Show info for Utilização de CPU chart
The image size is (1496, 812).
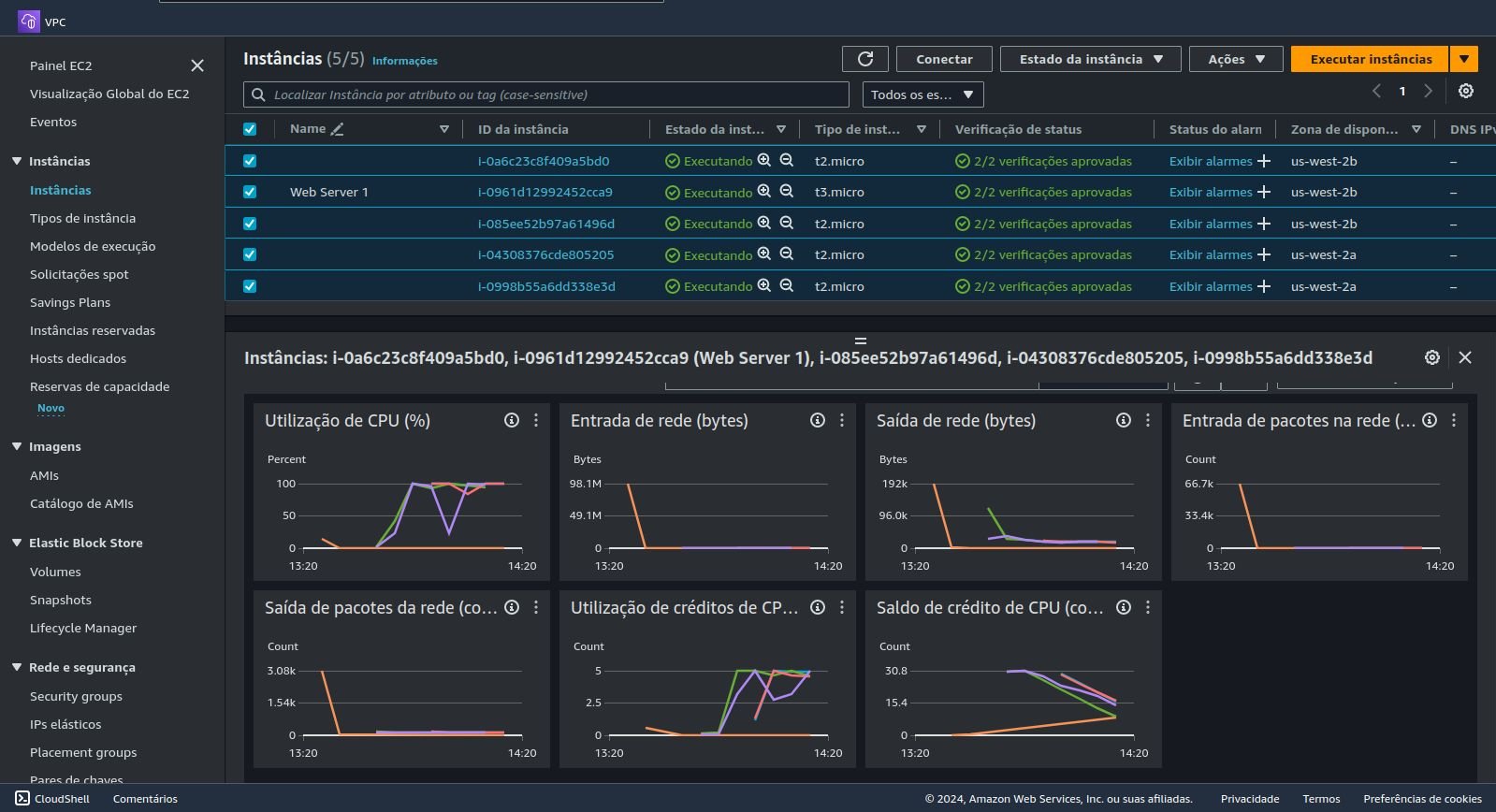click(x=512, y=420)
